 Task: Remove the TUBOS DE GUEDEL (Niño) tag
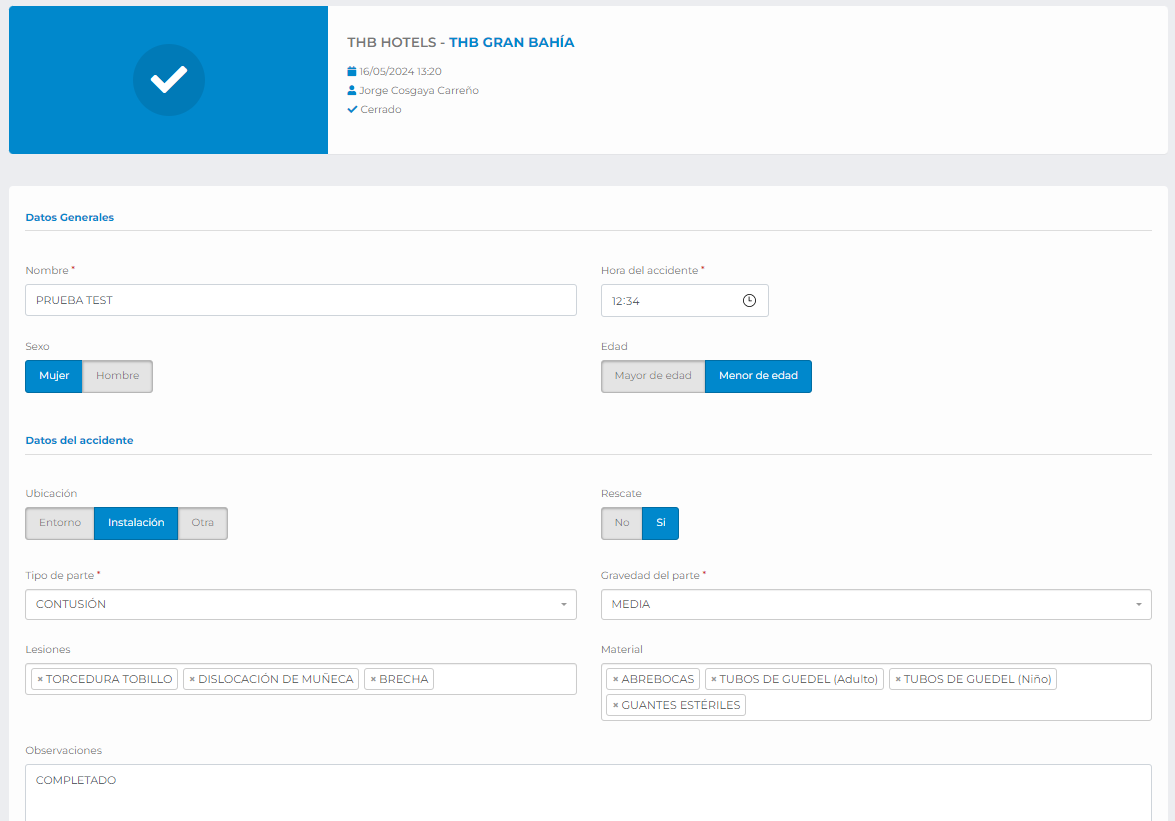click(x=898, y=679)
